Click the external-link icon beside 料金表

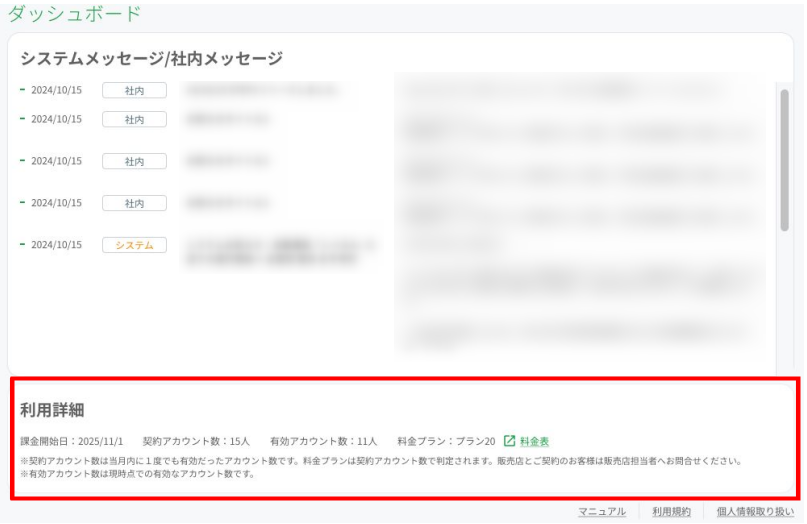[509, 441]
